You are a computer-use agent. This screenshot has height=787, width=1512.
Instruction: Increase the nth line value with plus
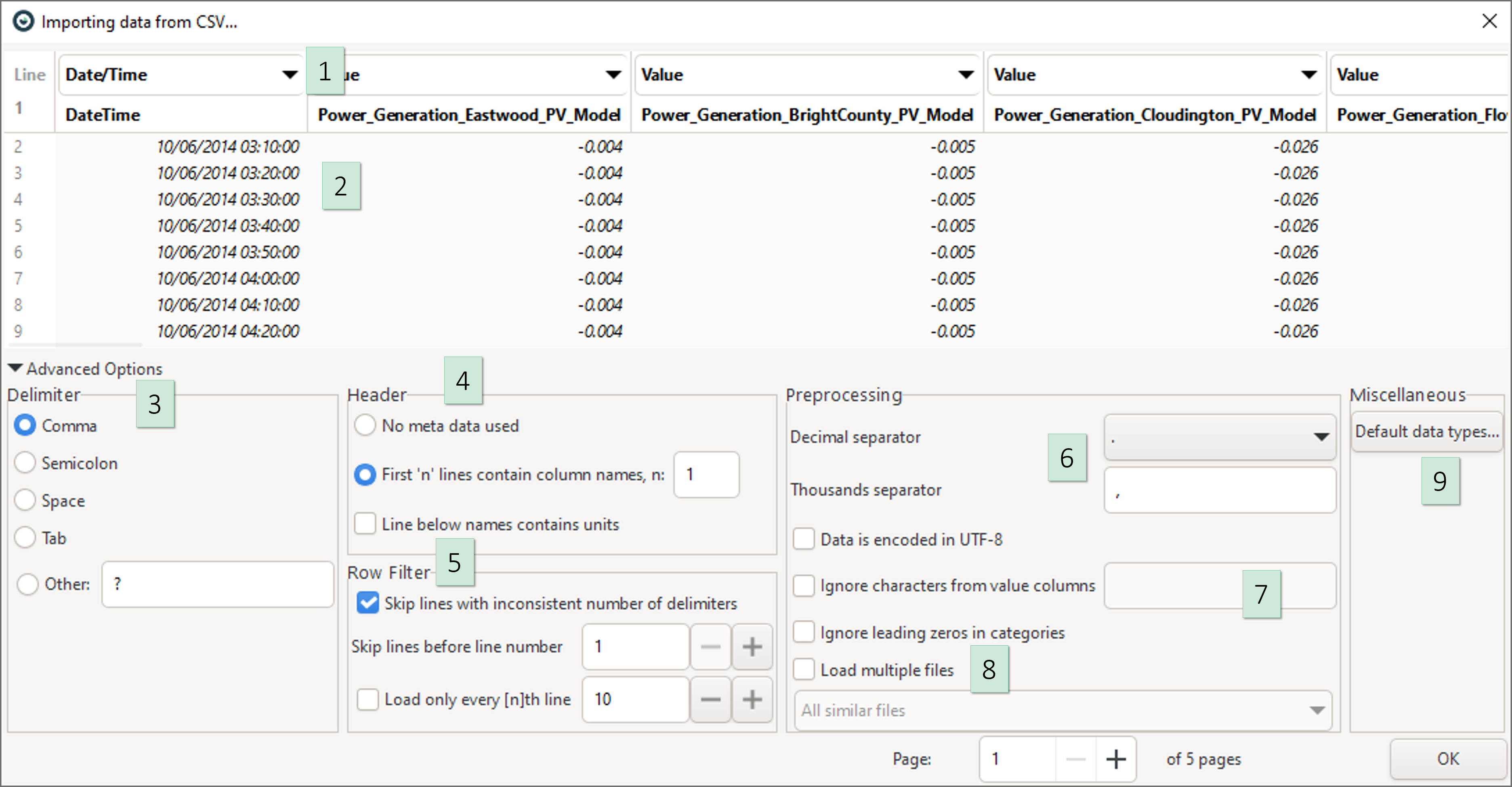click(752, 699)
